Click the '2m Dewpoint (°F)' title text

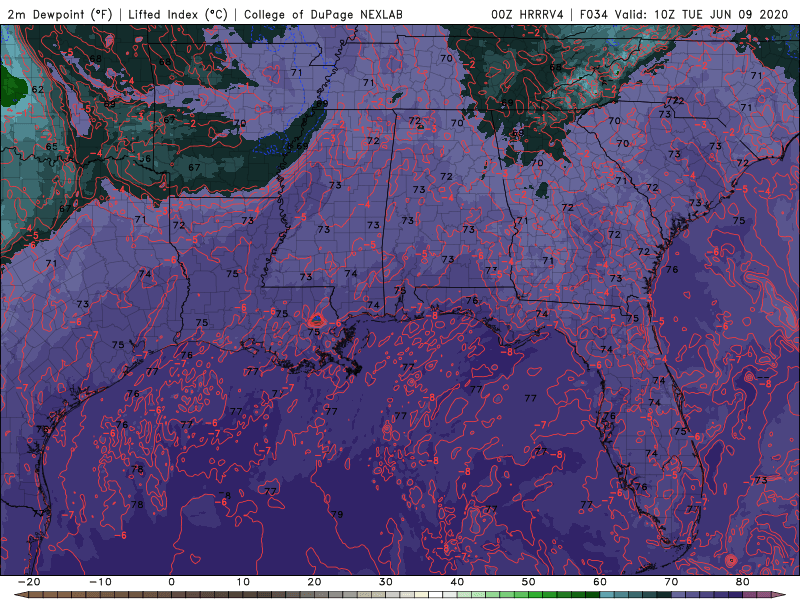point(60,14)
